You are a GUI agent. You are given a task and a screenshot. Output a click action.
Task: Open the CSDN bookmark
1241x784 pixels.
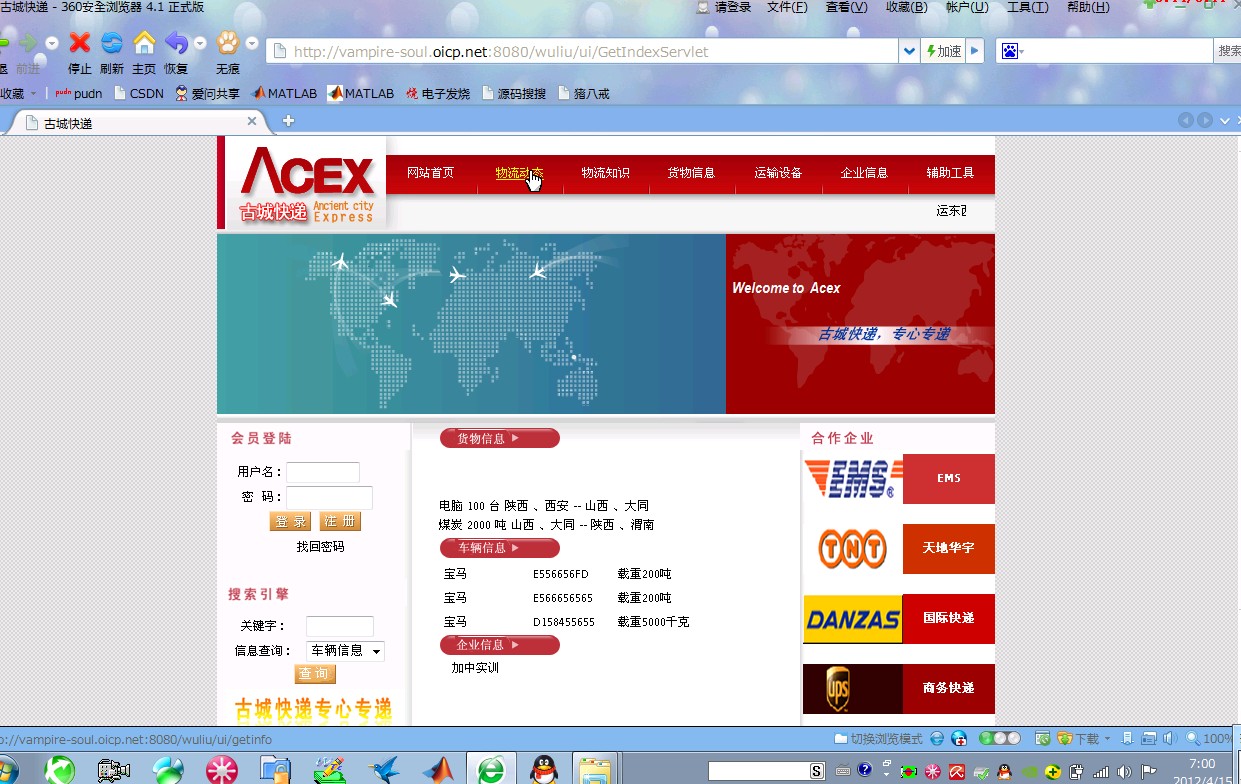pyautogui.click(x=139, y=93)
